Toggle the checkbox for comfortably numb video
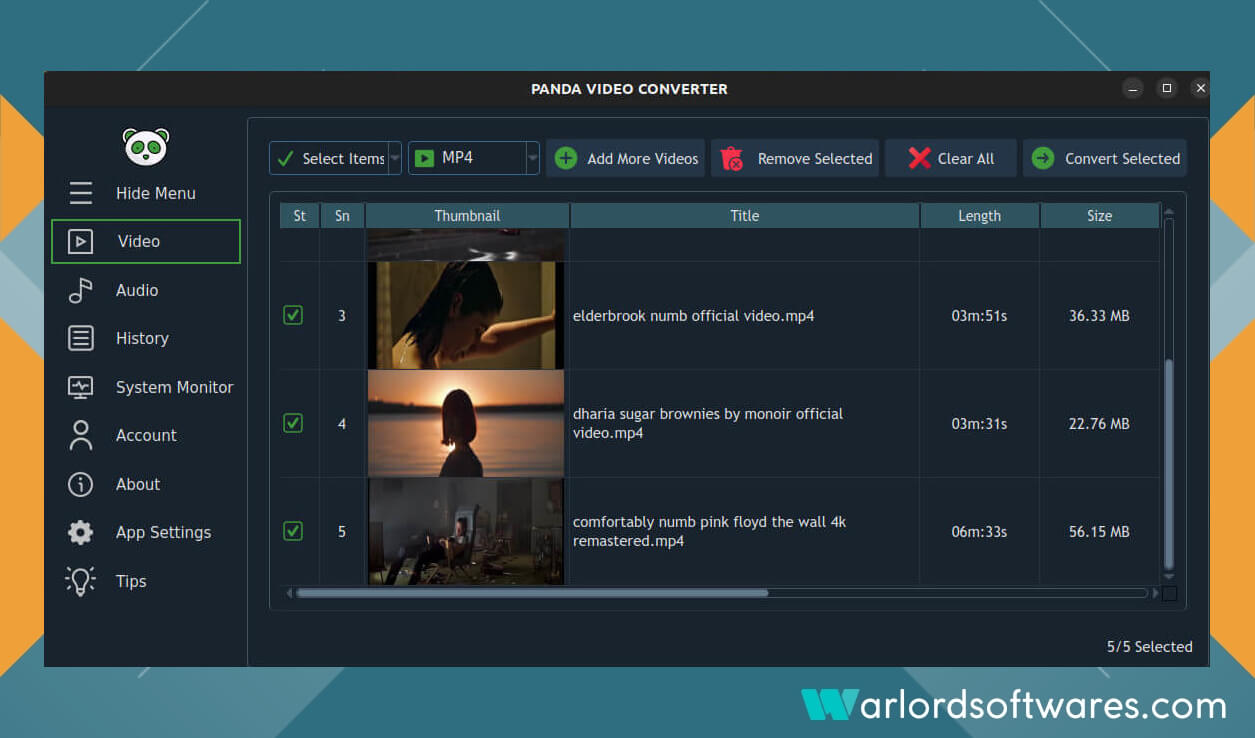The height and width of the screenshot is (738, 1255). coord(293,531)
